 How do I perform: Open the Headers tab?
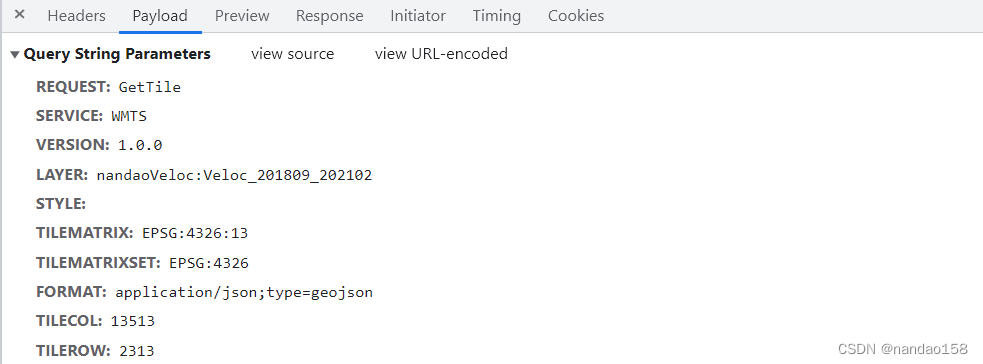76,16
